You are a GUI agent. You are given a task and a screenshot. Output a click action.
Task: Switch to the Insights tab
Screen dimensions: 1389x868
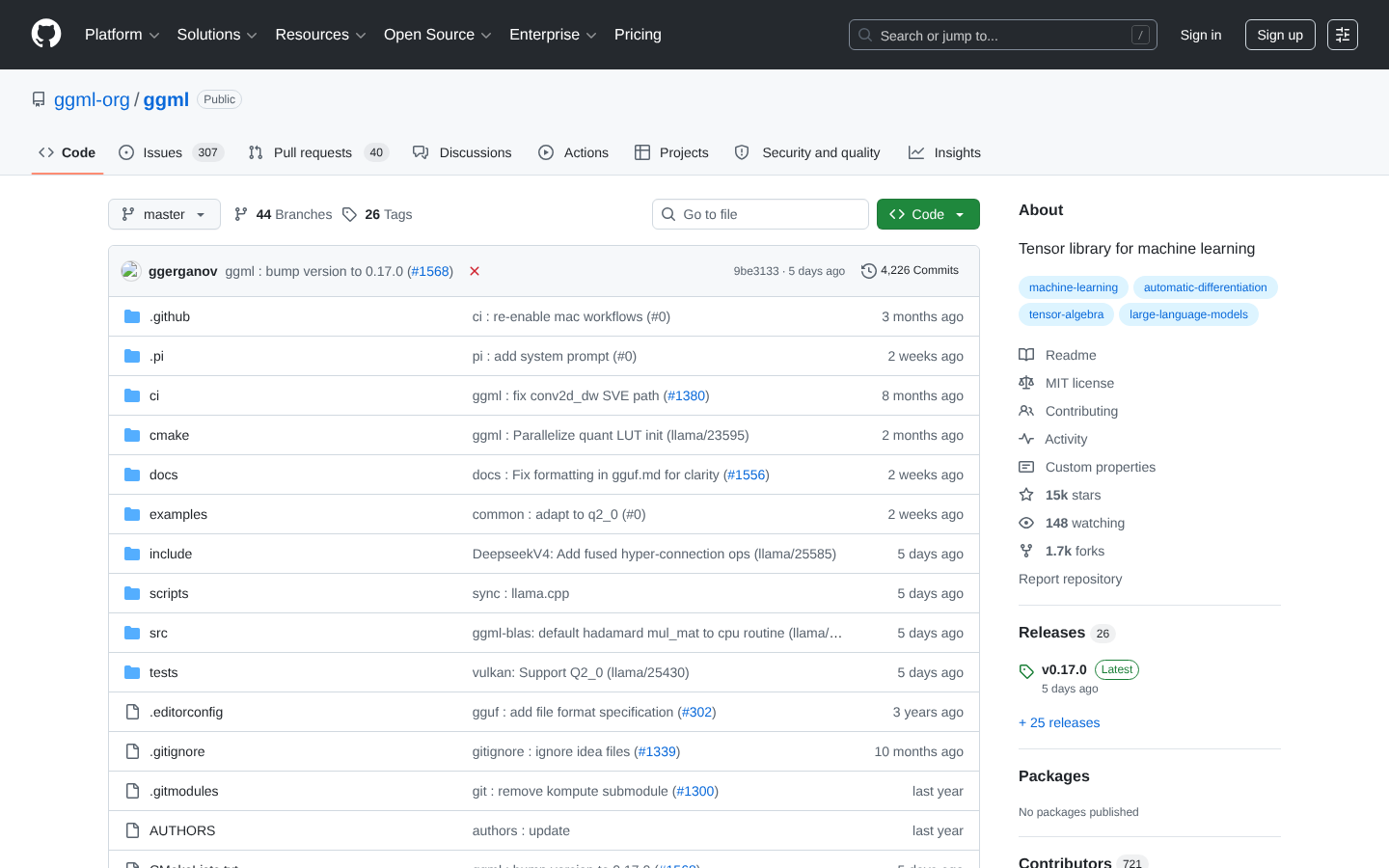tap(944, 152)
